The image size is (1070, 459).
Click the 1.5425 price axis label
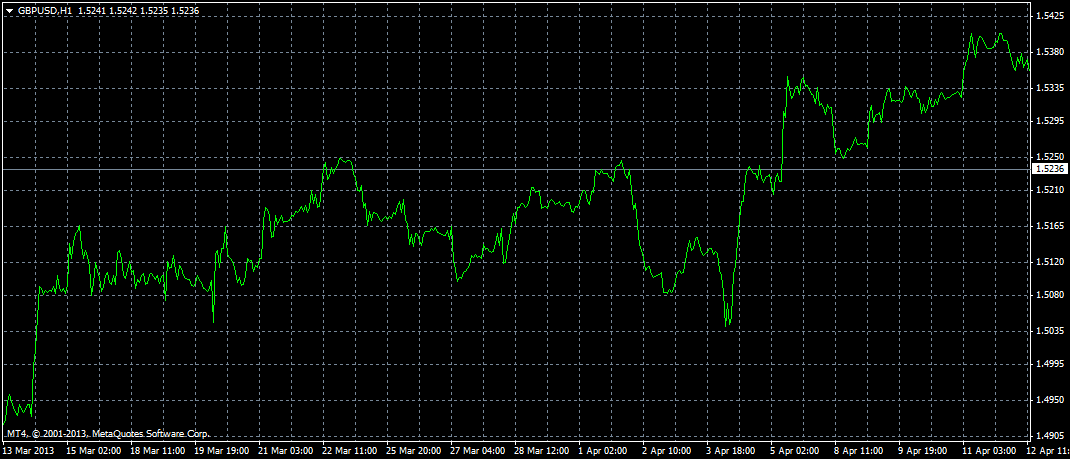point(1049,17)
